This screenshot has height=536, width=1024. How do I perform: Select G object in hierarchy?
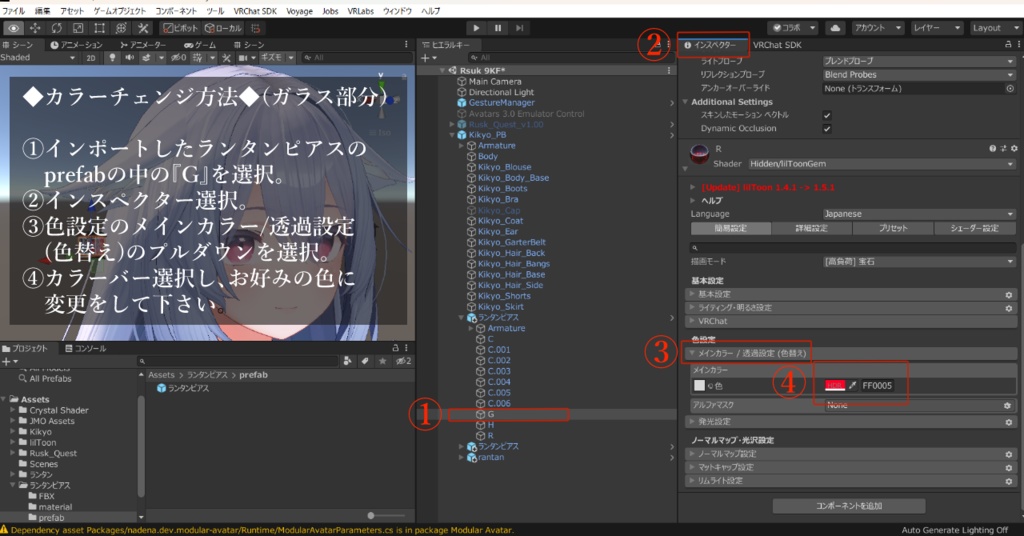tap(490, 414)
